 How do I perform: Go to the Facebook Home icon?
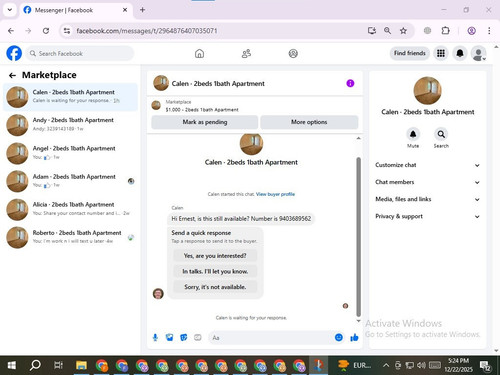(199, 53)
